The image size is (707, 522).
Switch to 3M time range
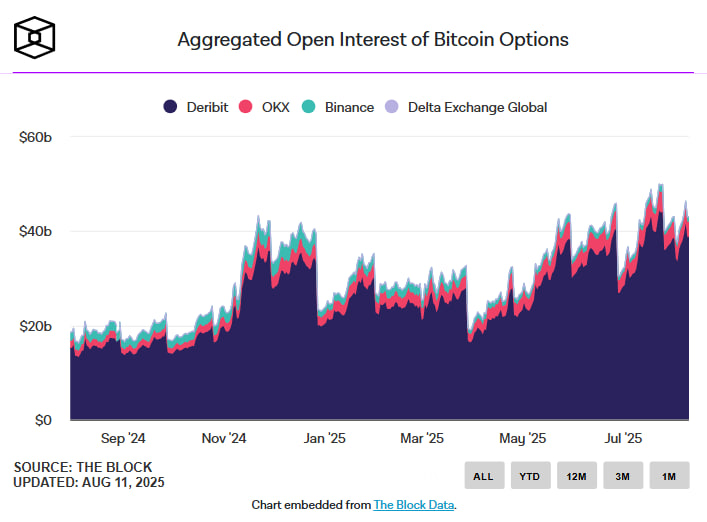[622, 476]
